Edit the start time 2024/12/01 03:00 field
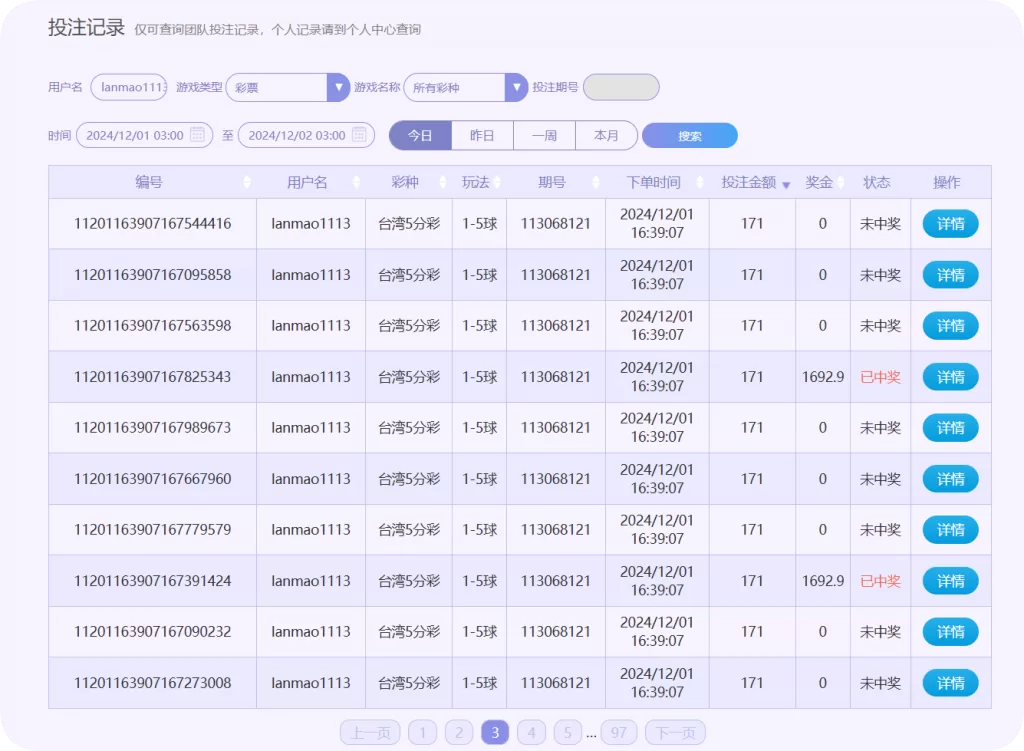Image resolution: width=1024 pixels, height=751 pixels. coord(144,135)
